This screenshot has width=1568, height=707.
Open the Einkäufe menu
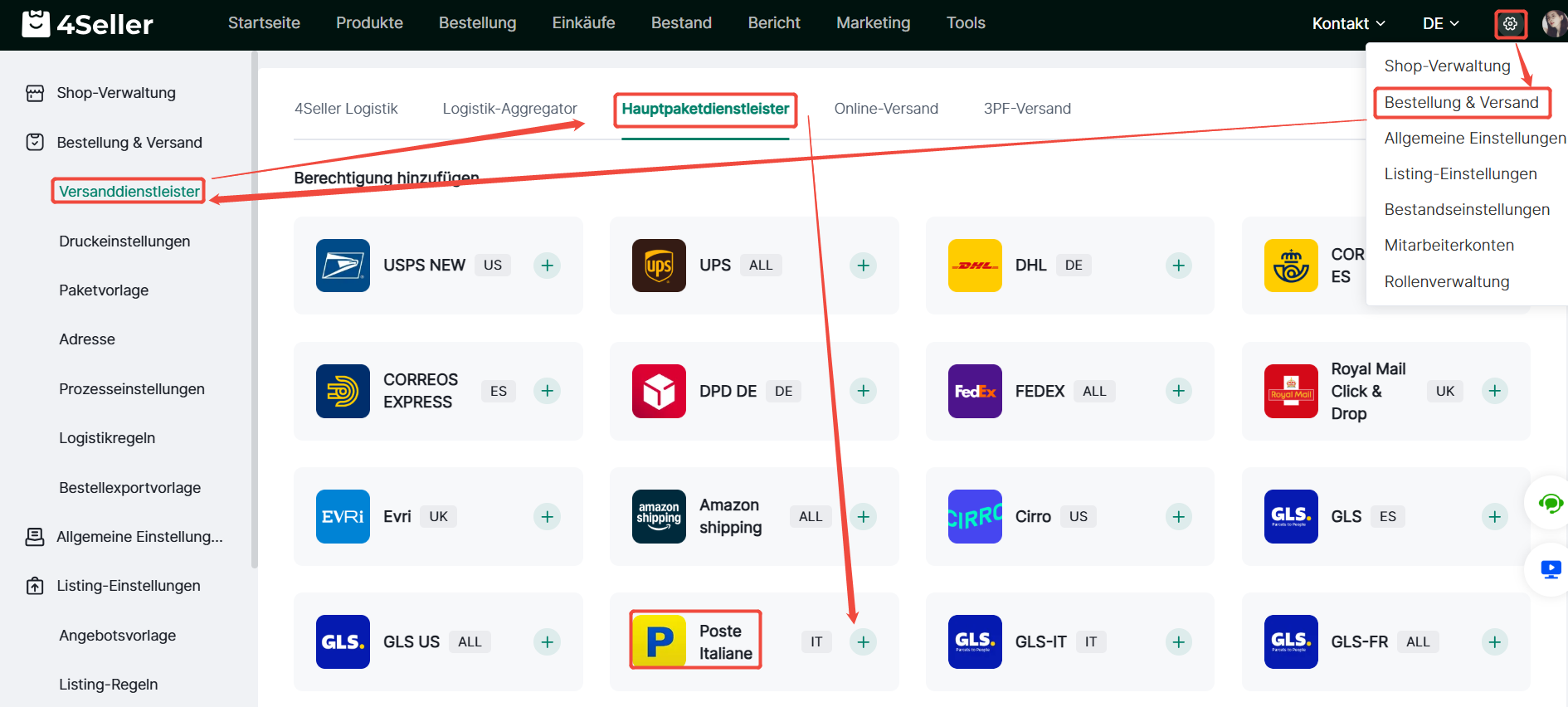tap(583, 23)
